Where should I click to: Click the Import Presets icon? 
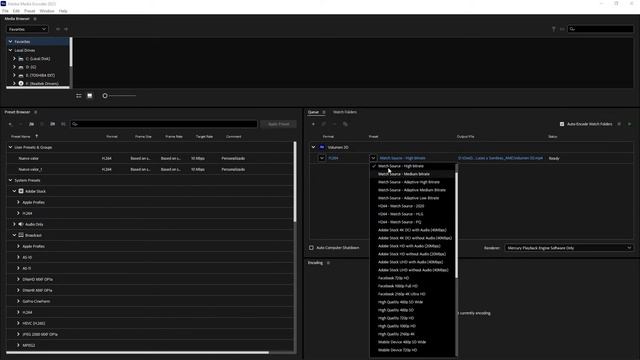tap(53, 124)
